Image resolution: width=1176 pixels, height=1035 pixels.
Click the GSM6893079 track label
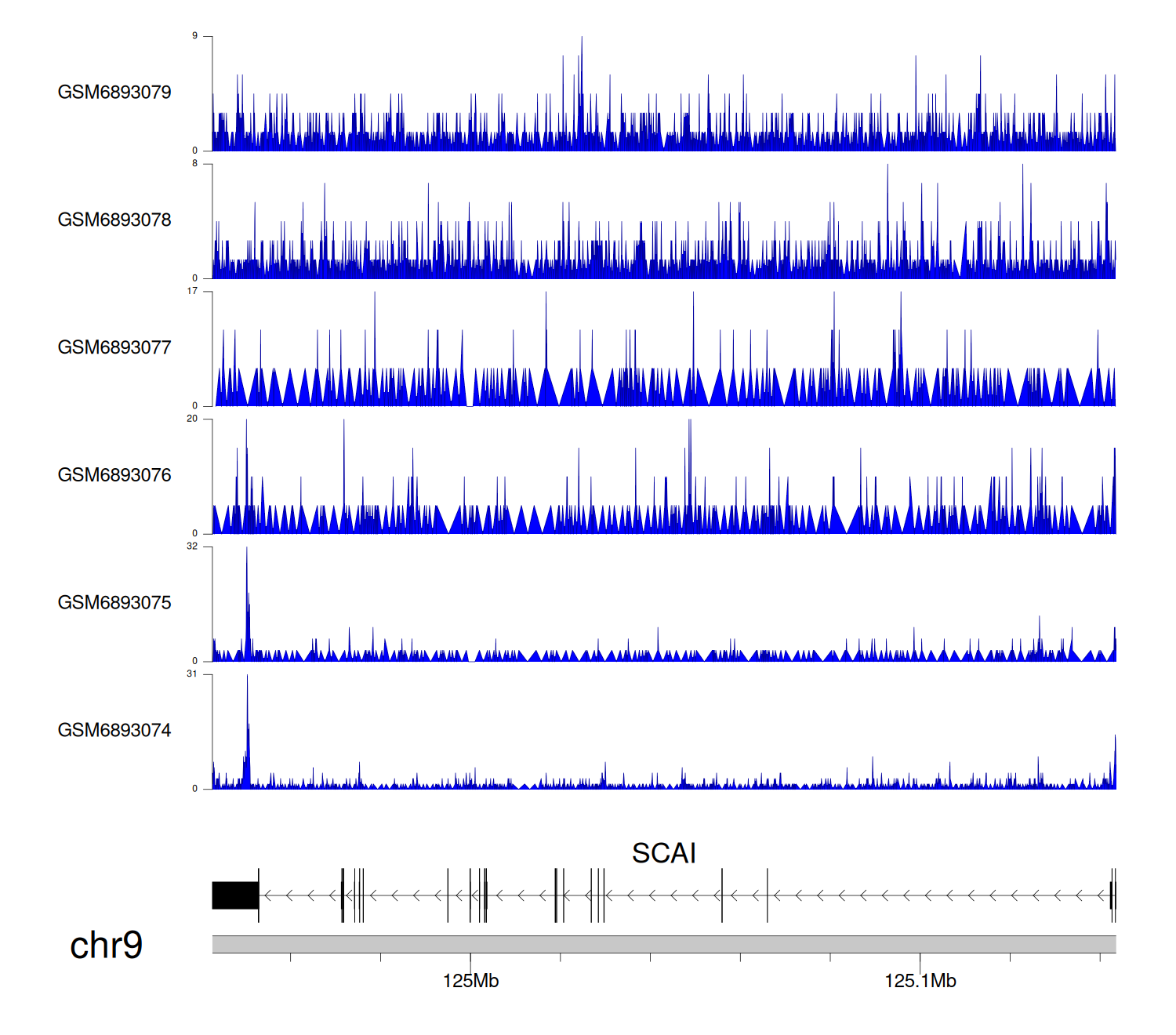click(114, 93)
